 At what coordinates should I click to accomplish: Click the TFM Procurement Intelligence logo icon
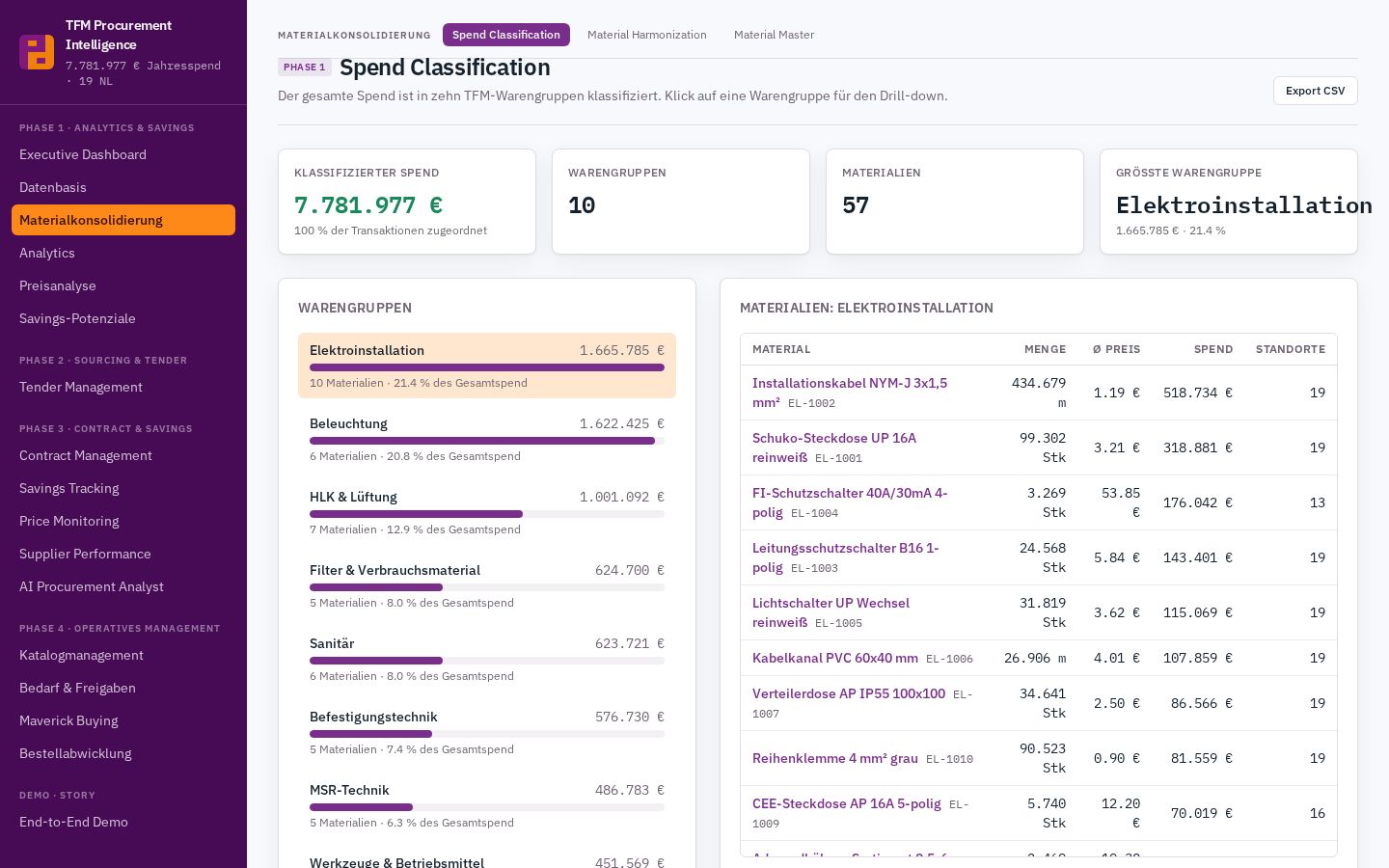37,52
